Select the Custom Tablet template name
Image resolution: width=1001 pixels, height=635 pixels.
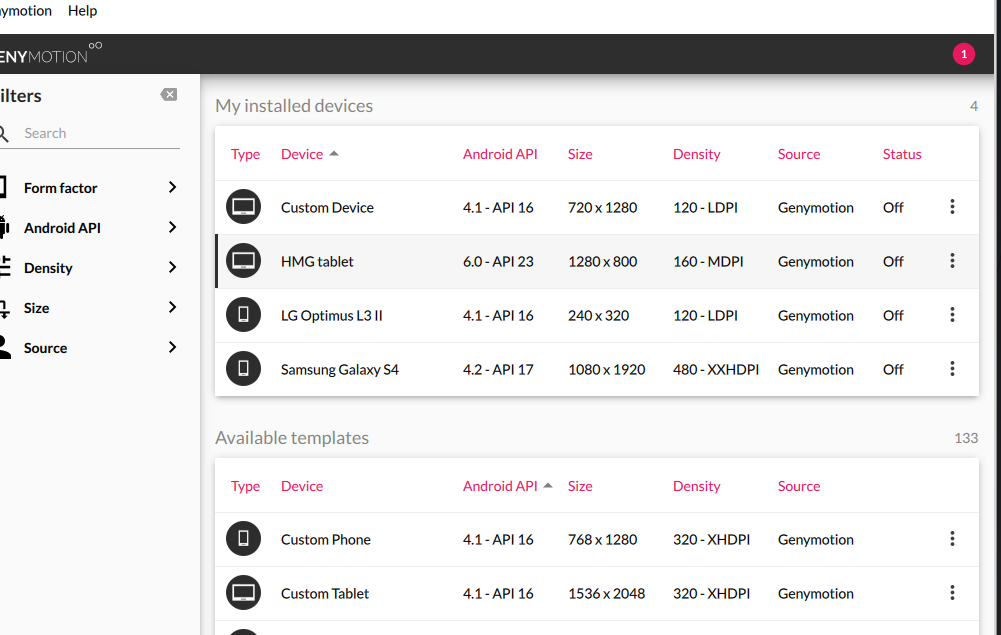pos(325,594)
